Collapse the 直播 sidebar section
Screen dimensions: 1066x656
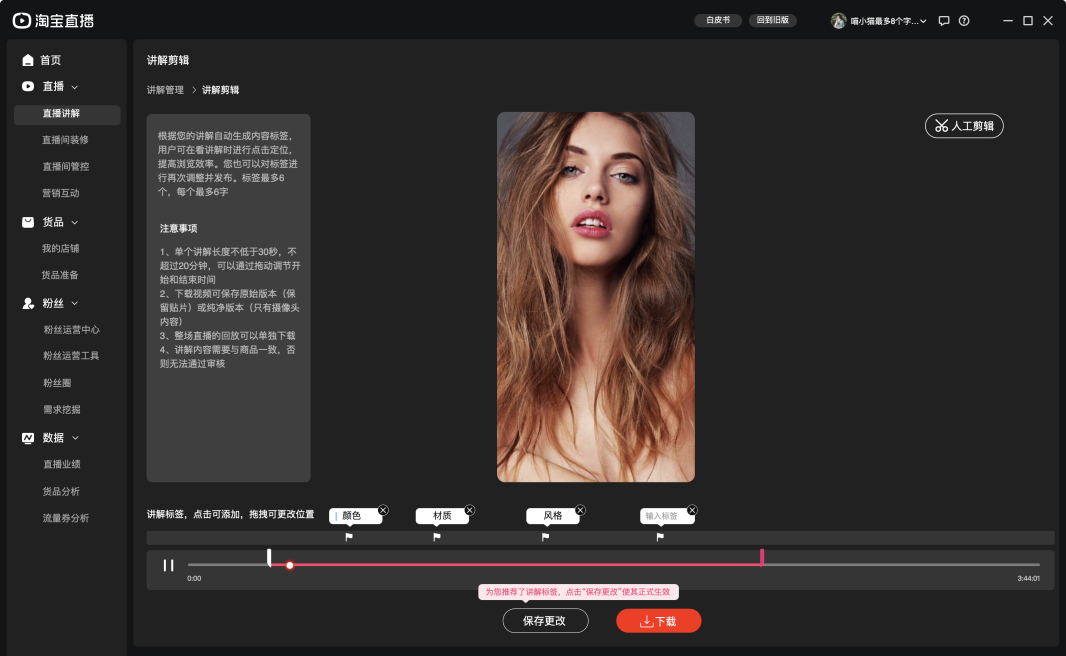[x=75, y=87]
